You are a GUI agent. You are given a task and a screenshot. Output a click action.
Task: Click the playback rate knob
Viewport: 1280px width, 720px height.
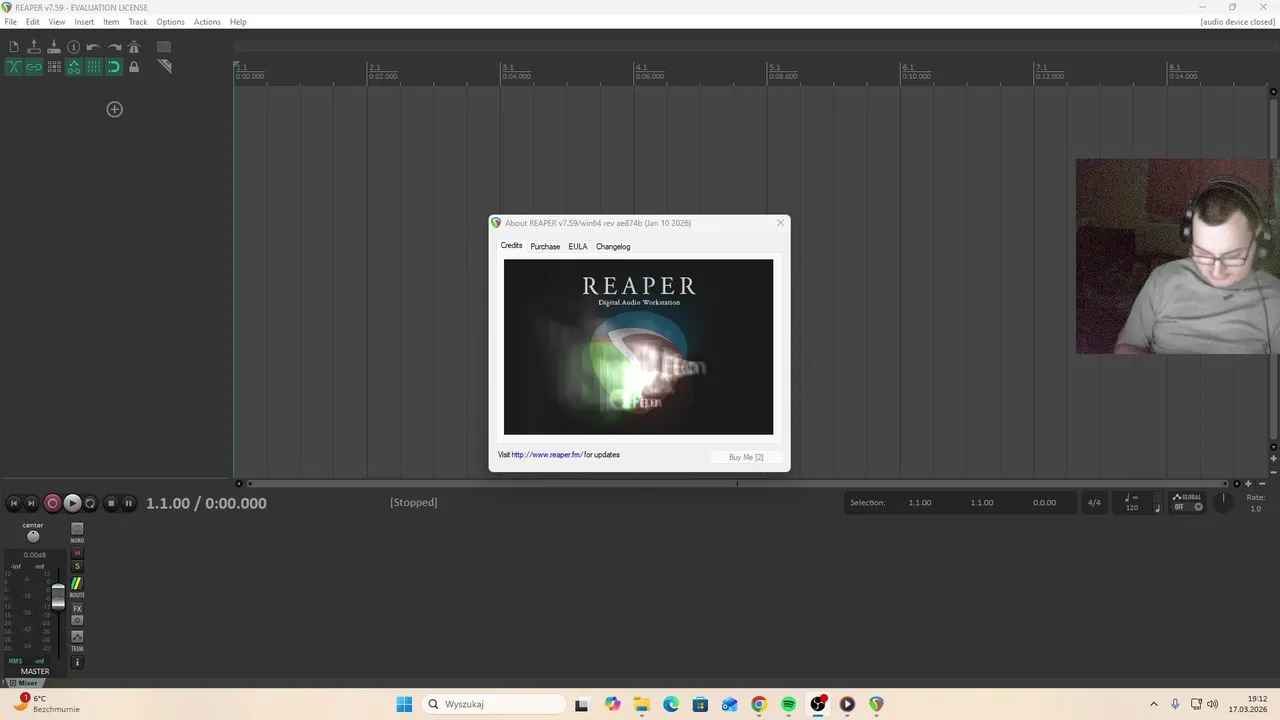[1223, 503]
